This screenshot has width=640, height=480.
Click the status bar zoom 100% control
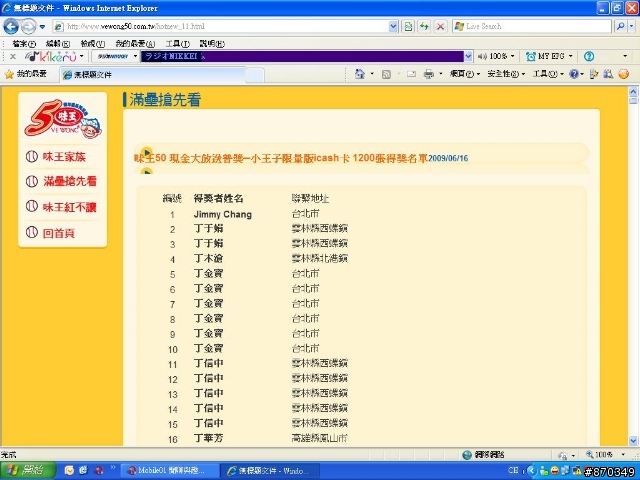tap(605, 454)
